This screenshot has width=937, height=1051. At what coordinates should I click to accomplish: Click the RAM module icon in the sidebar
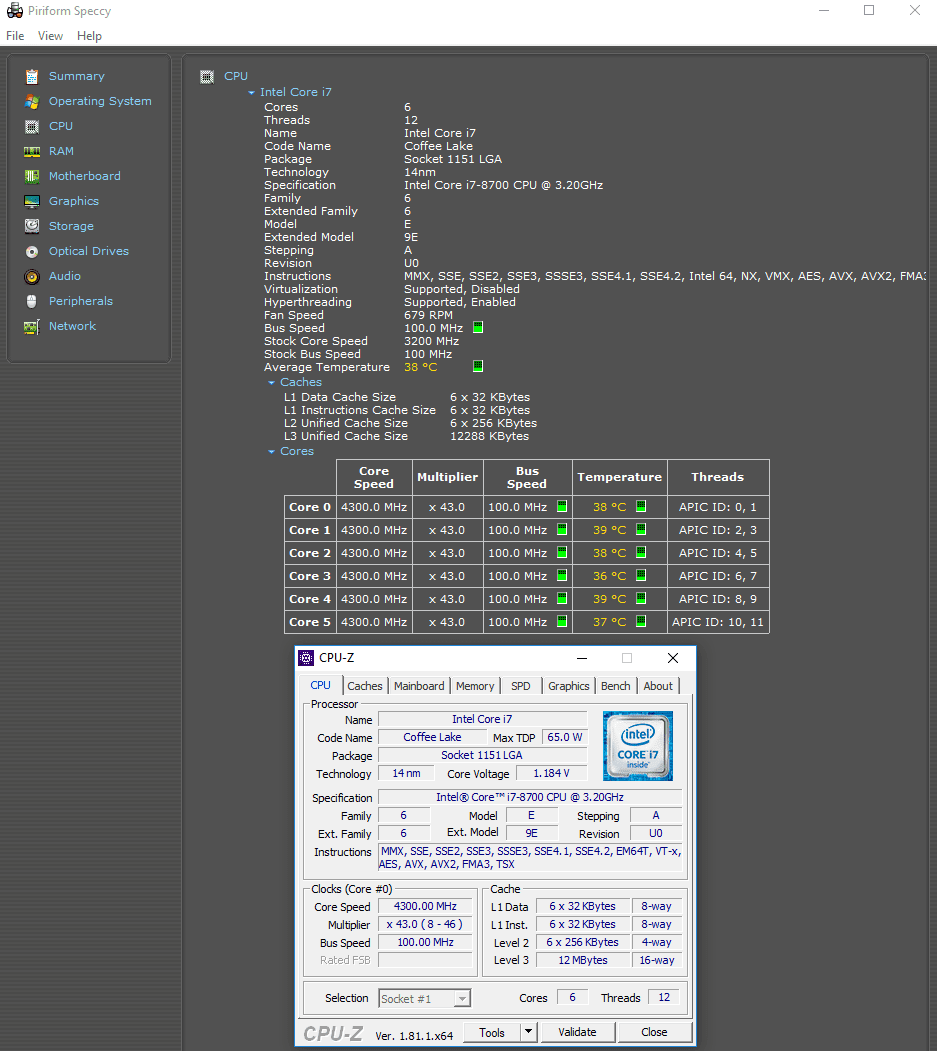32,151
